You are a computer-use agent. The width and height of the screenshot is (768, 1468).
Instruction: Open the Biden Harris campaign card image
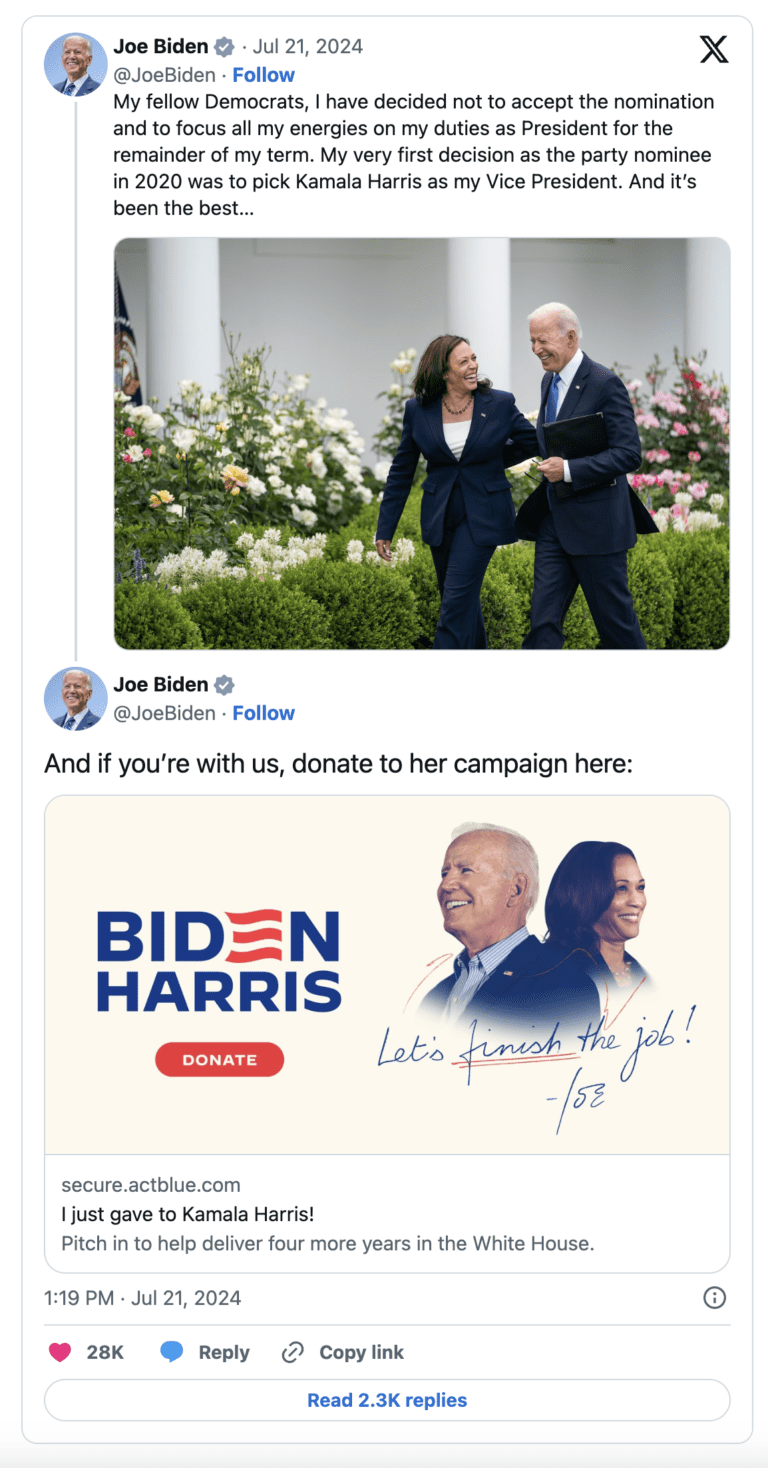(387, 975)
